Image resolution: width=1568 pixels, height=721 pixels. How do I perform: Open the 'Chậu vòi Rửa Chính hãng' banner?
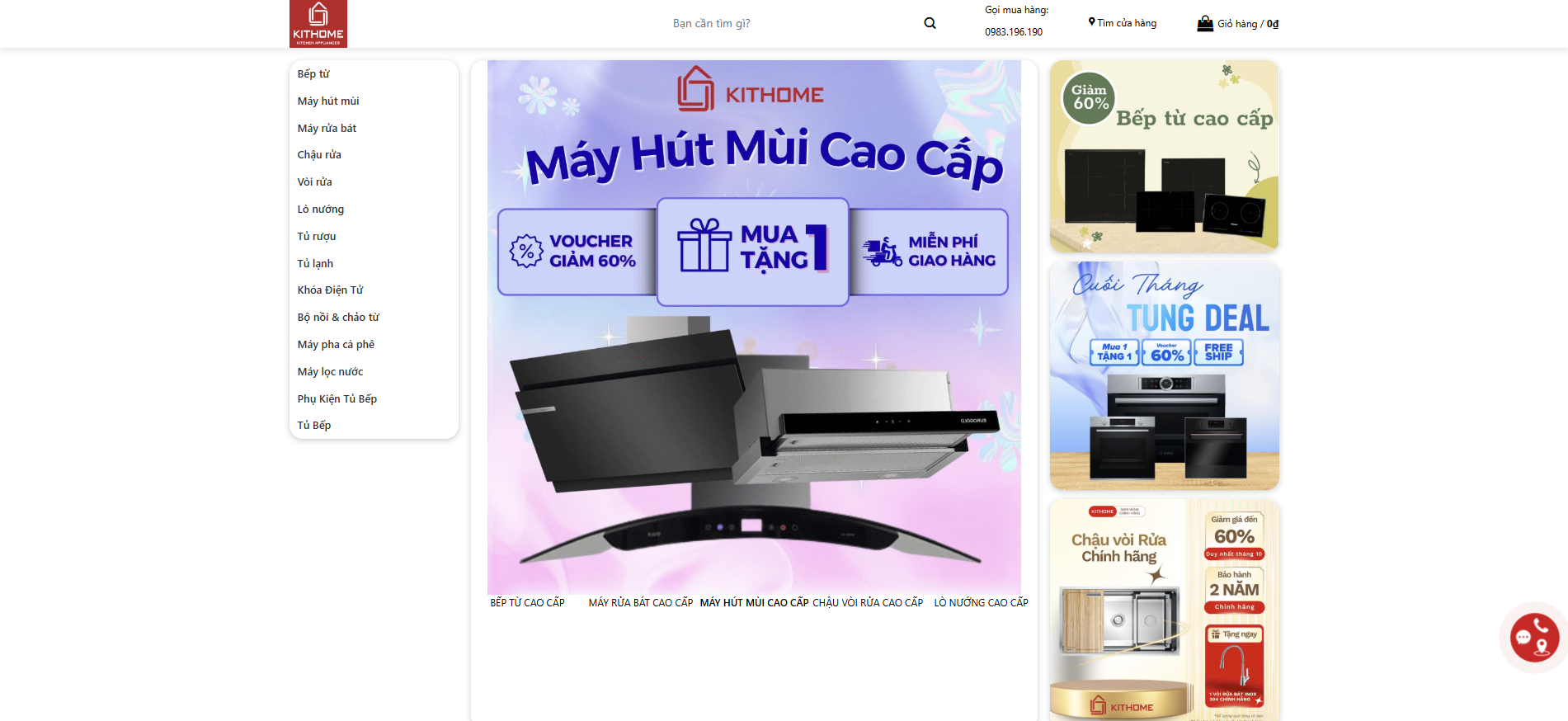point(1164,610)
